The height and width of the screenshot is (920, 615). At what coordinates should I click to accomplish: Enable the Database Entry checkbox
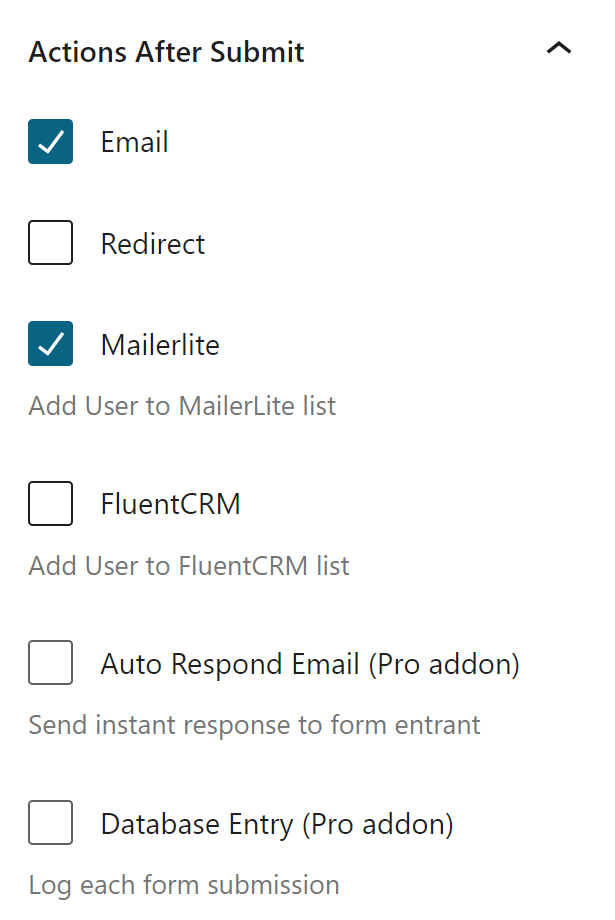pos(51,823)
